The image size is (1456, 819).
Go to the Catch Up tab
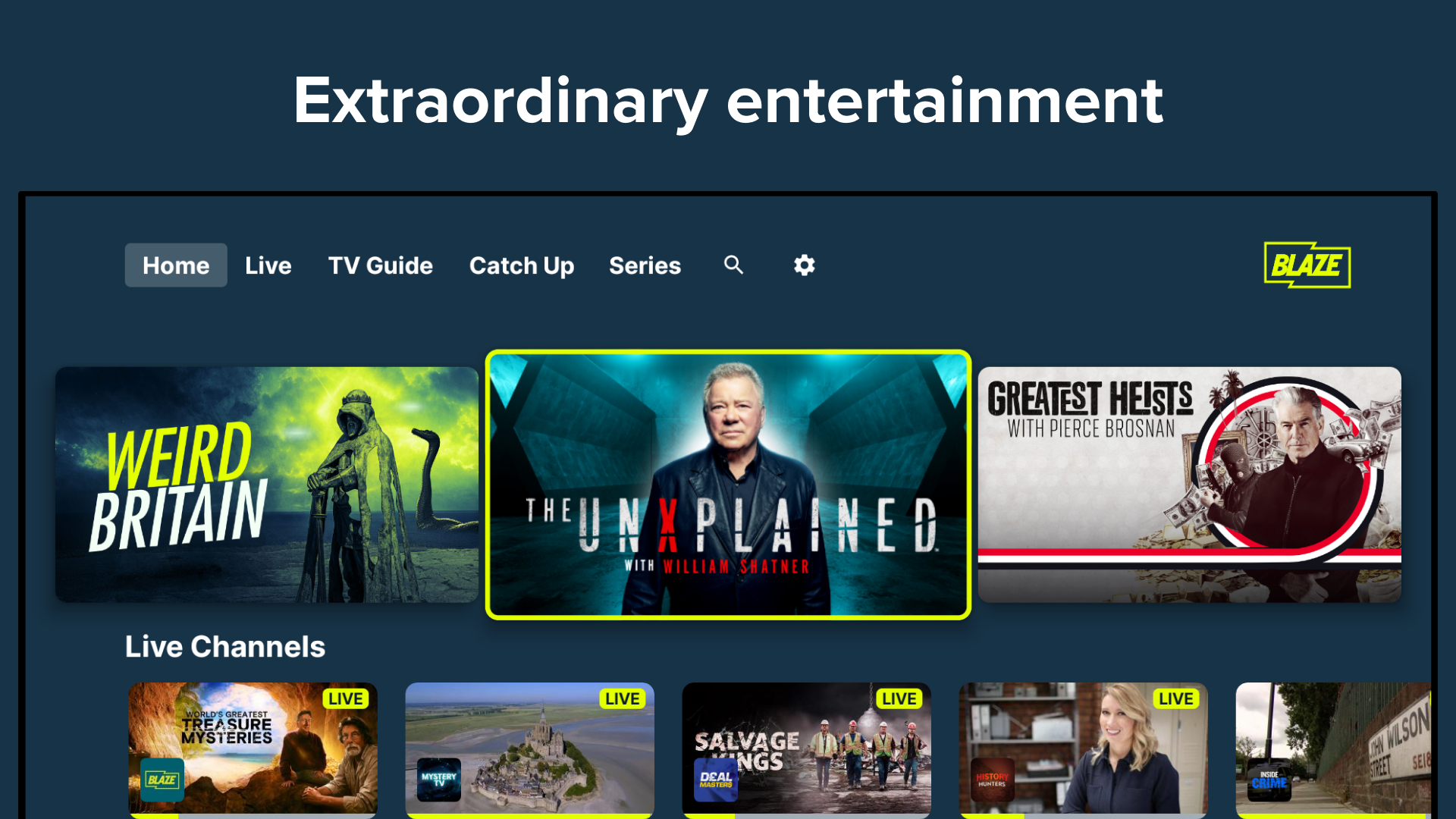coord(522,265)
